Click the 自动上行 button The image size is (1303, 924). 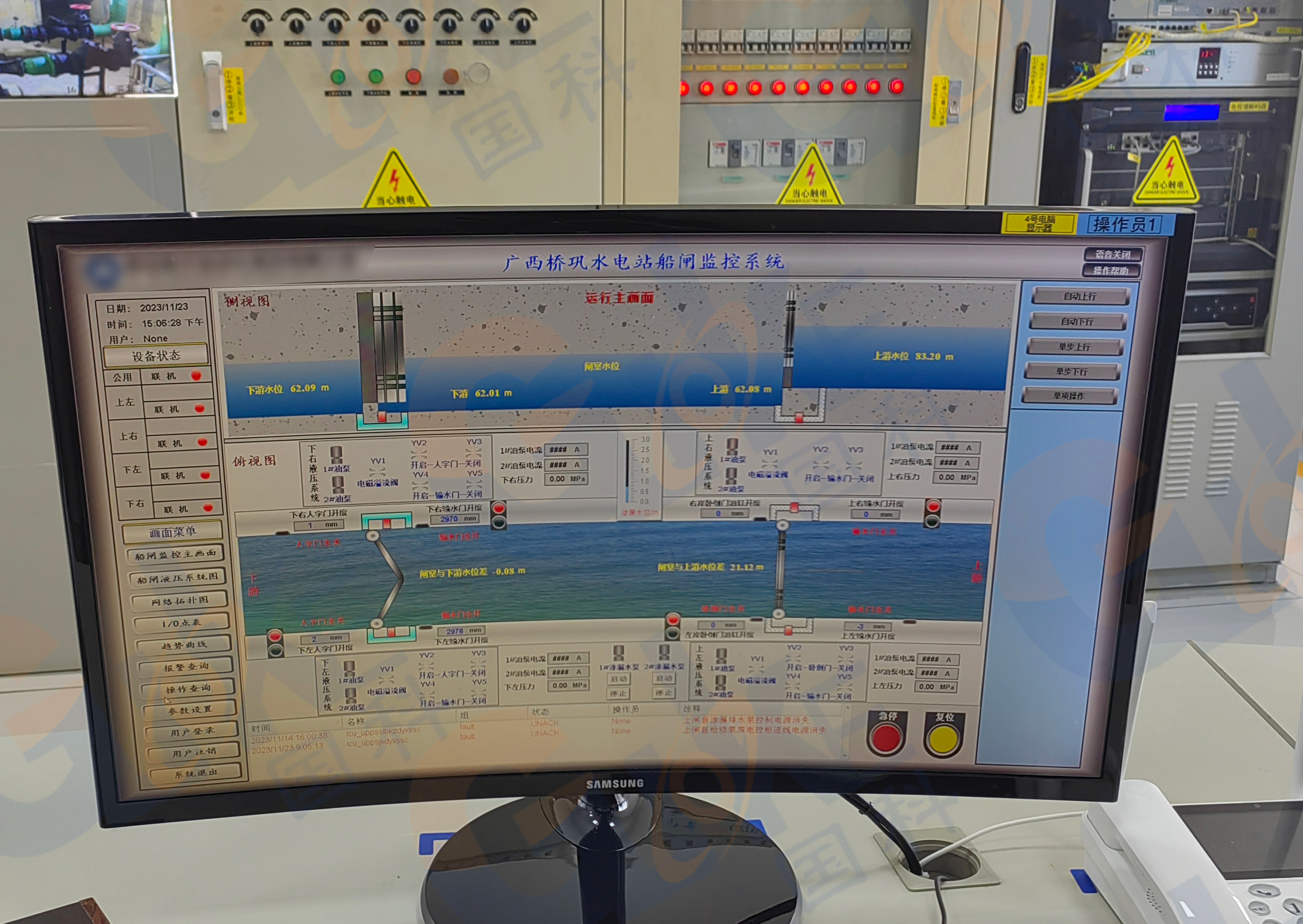click(x=1079, y=296)
